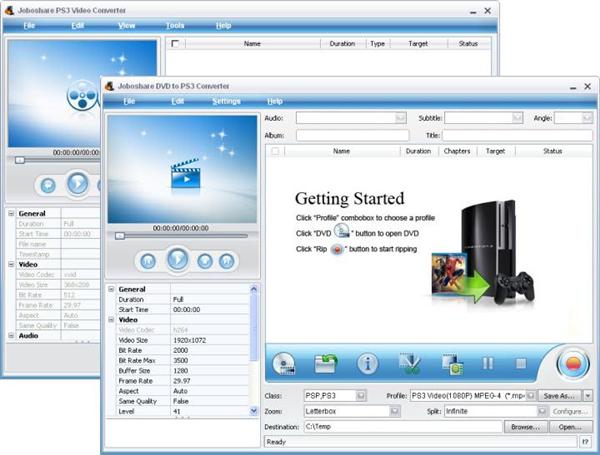The height and width of the screenshot is (455, 600).
Task: Open the Audio dropdown
Action: pos(400,118)
